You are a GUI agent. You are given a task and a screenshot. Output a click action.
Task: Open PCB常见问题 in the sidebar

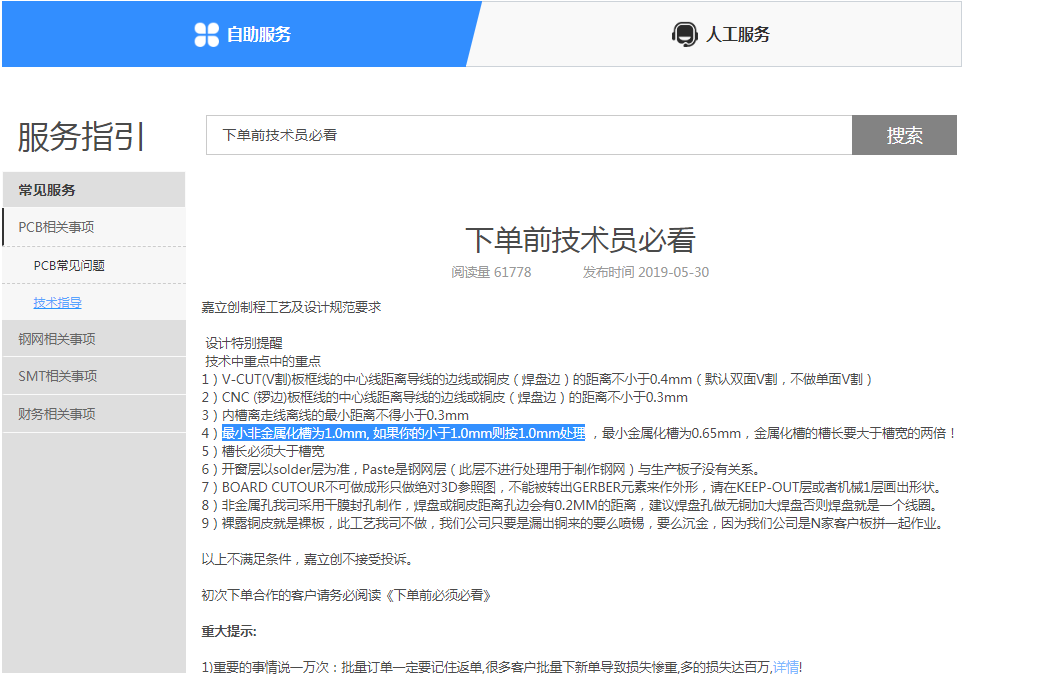pos(69,265)
